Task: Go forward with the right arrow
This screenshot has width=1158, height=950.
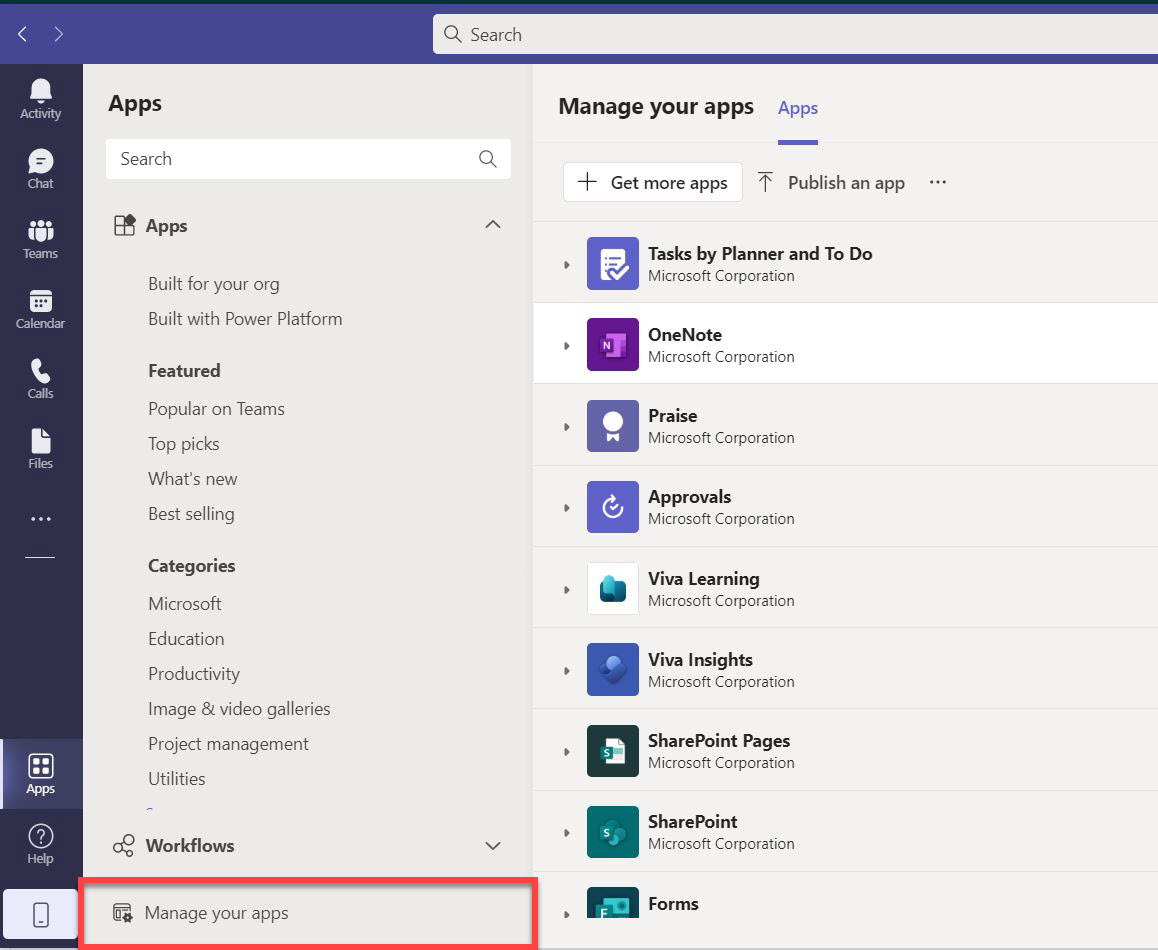Action: pos(58,34)
